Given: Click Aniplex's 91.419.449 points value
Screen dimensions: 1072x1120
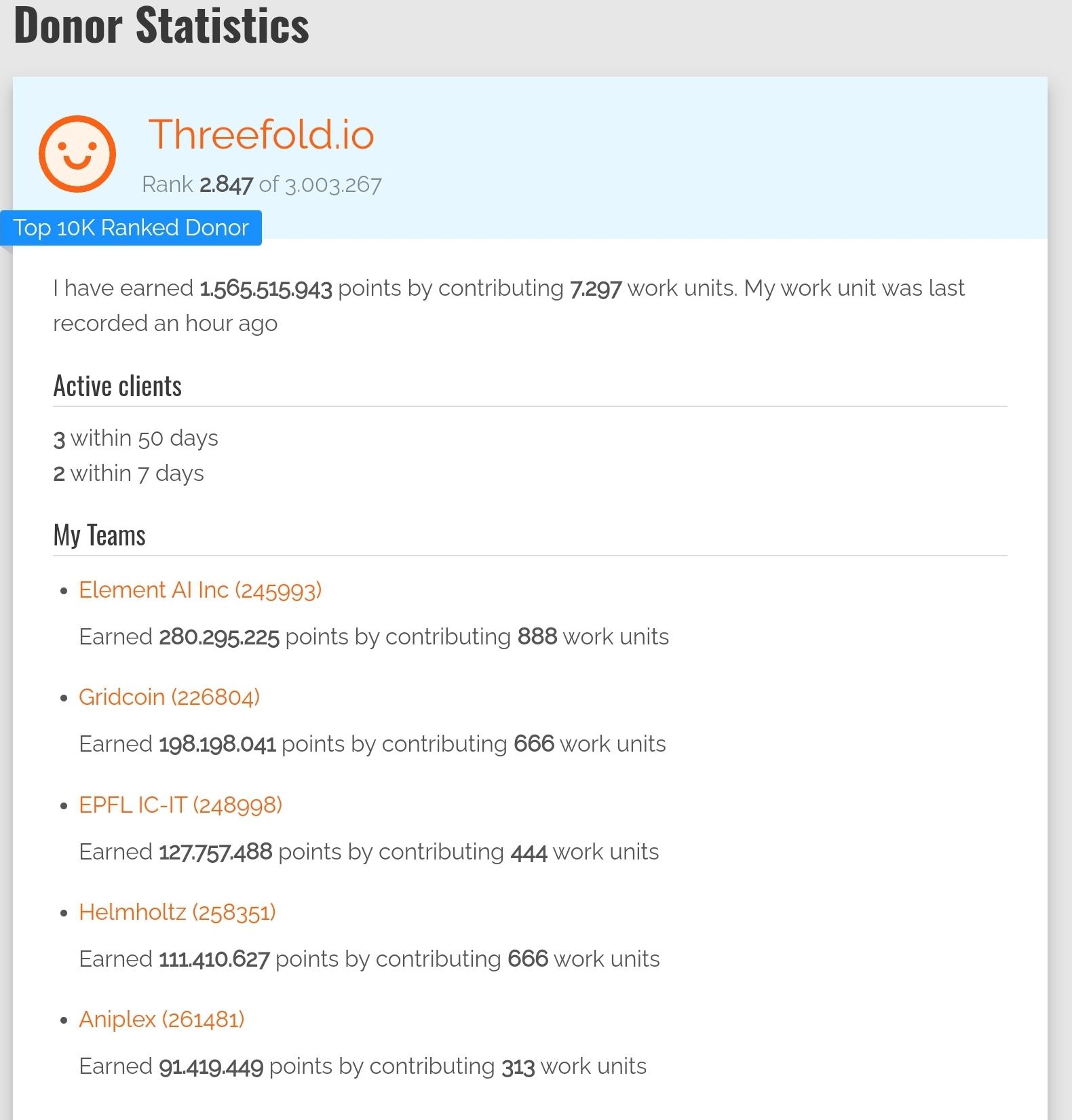Looking at the screenshot, I should coord(211,1067).
